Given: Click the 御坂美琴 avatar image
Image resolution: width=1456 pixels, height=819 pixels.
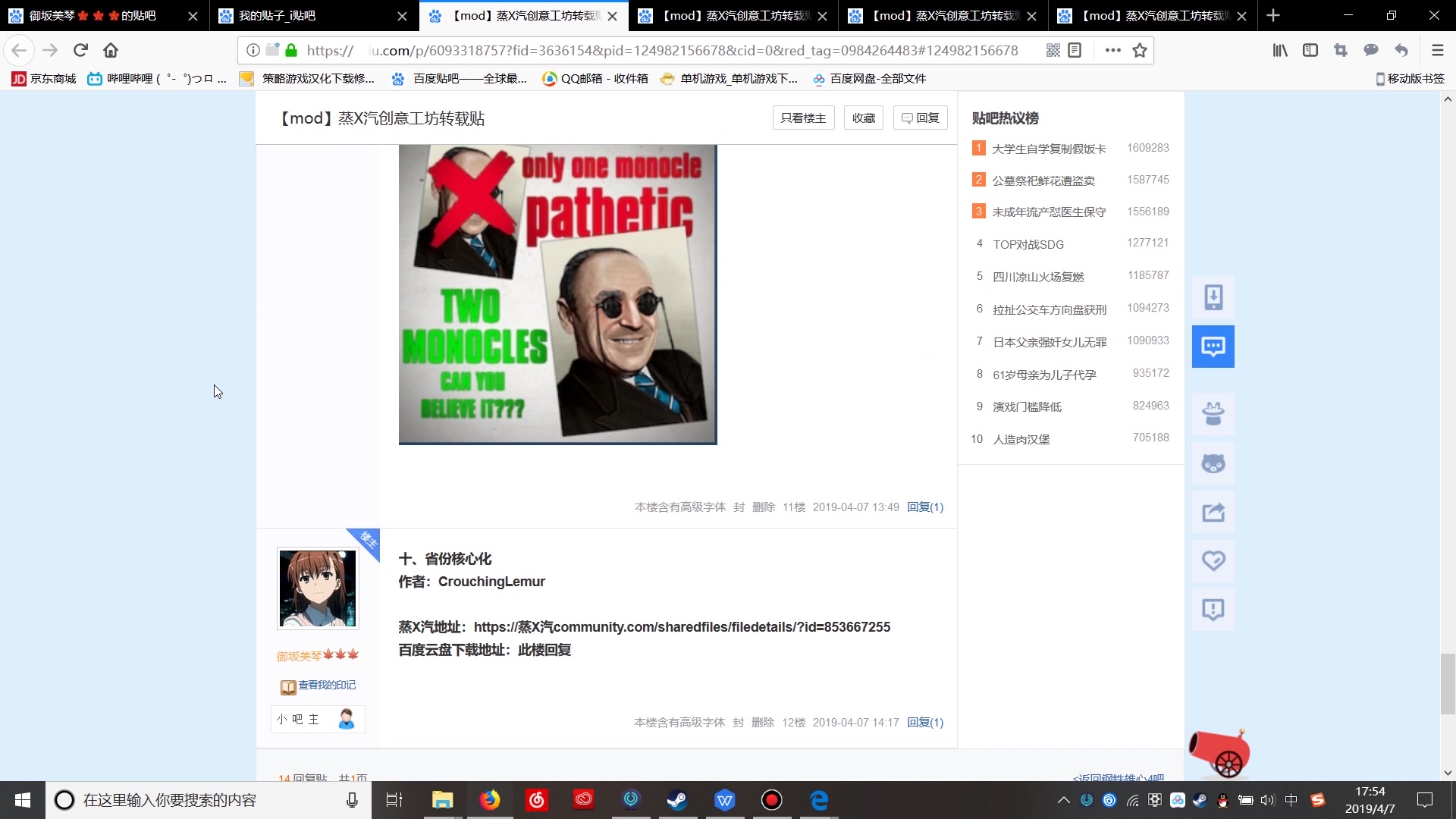Looking at the screenshot, I should (318, 588).
